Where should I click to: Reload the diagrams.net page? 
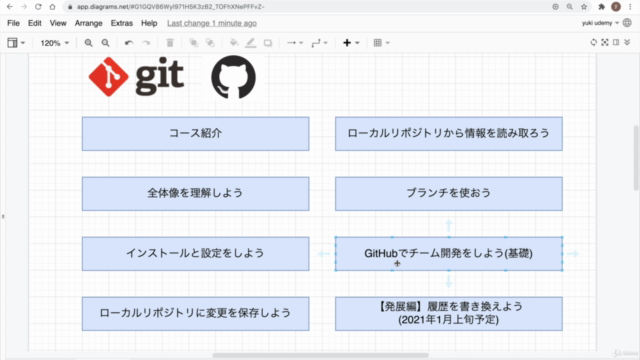(38, 7)
